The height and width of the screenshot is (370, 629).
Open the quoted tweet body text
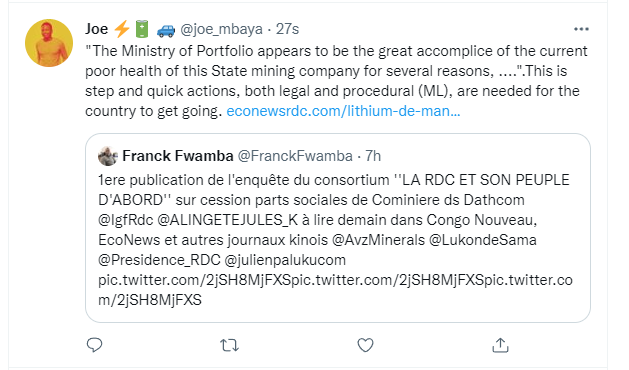click(335, 240)
